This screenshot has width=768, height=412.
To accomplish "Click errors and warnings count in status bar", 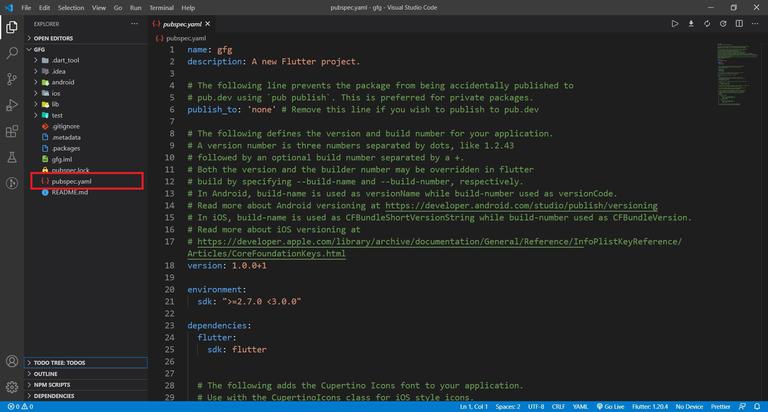I will [20, 407].
